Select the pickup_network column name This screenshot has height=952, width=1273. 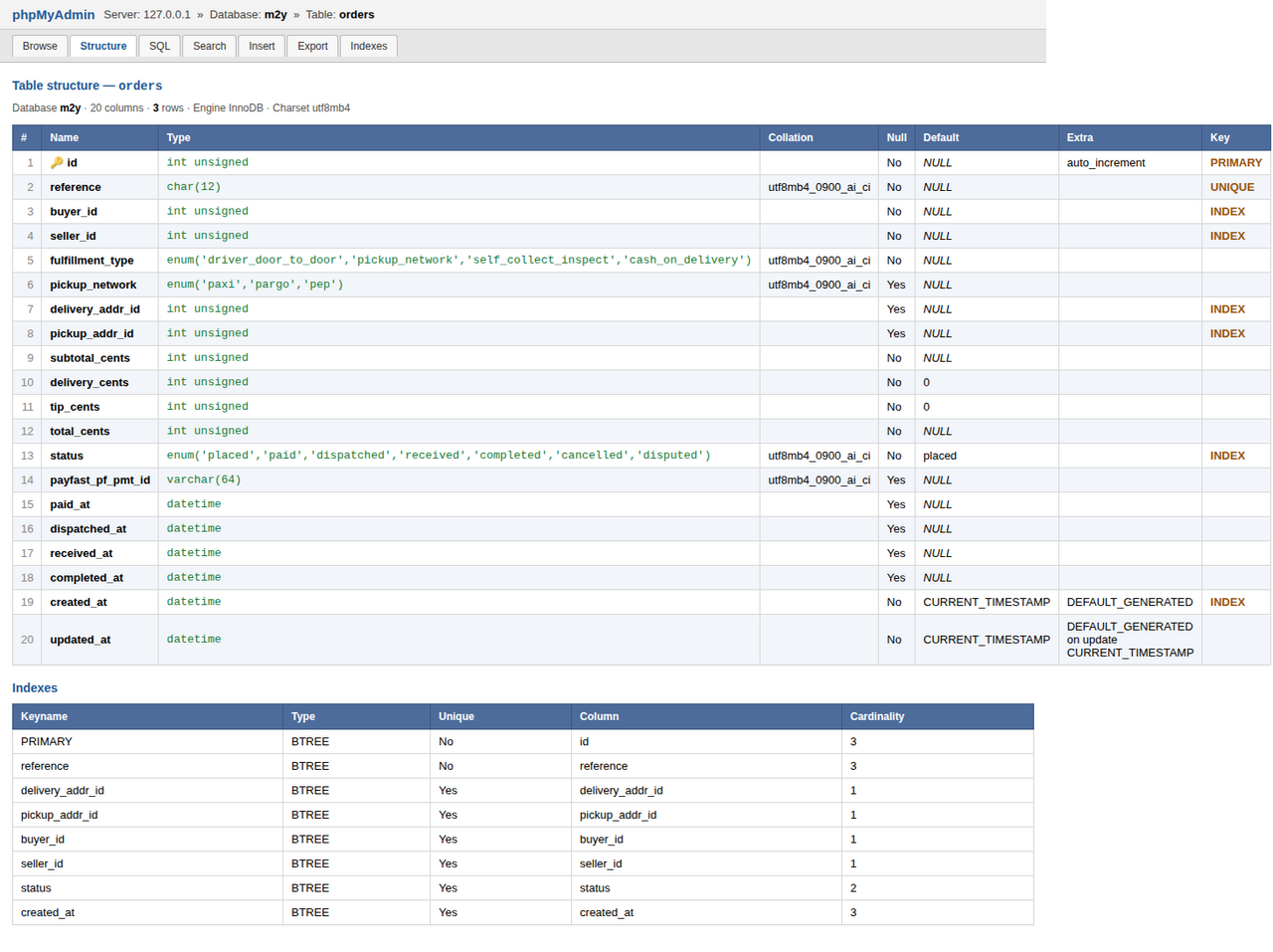(x=93, y=285)
